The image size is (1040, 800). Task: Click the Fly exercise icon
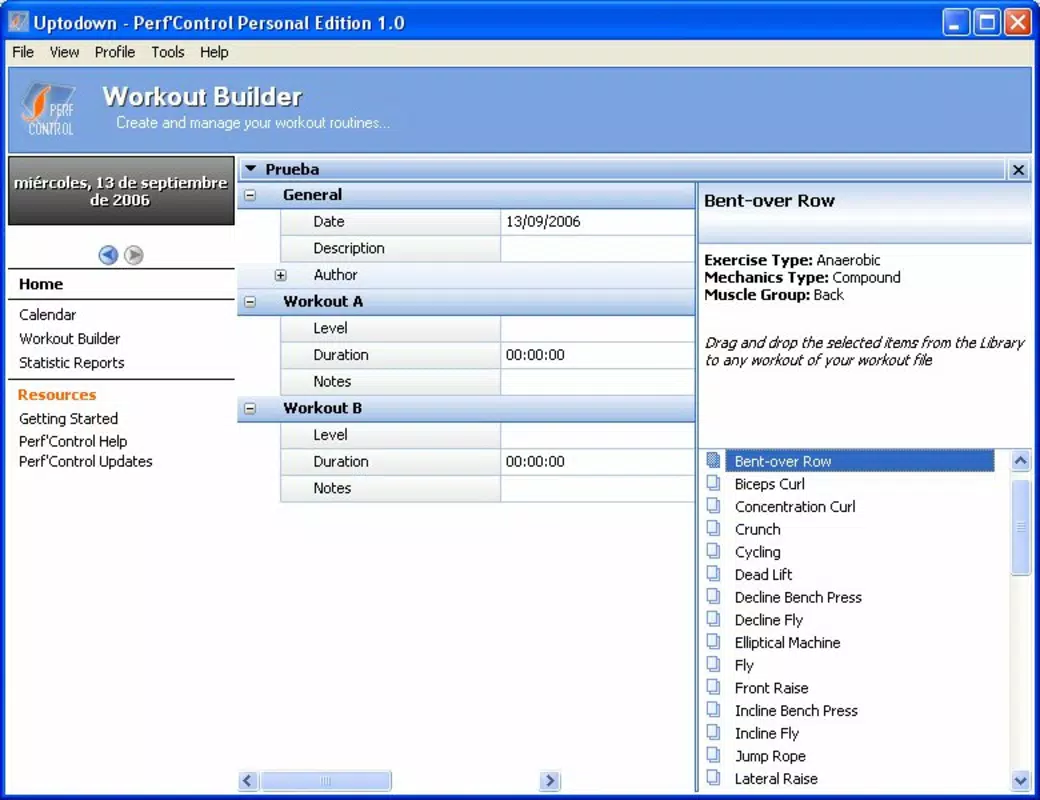click(713, 664)
